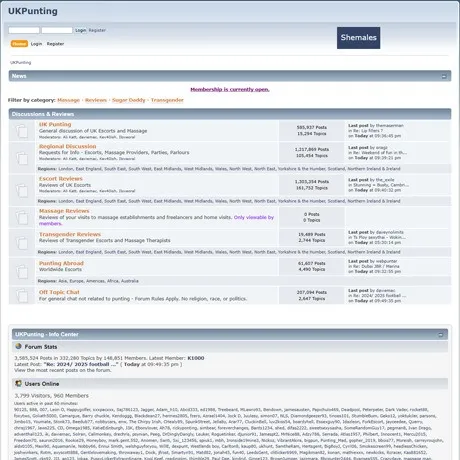The height and width of the screenshot is (460, 460).
Task: Click the Users Online icon
Action: tap(18, 383)
